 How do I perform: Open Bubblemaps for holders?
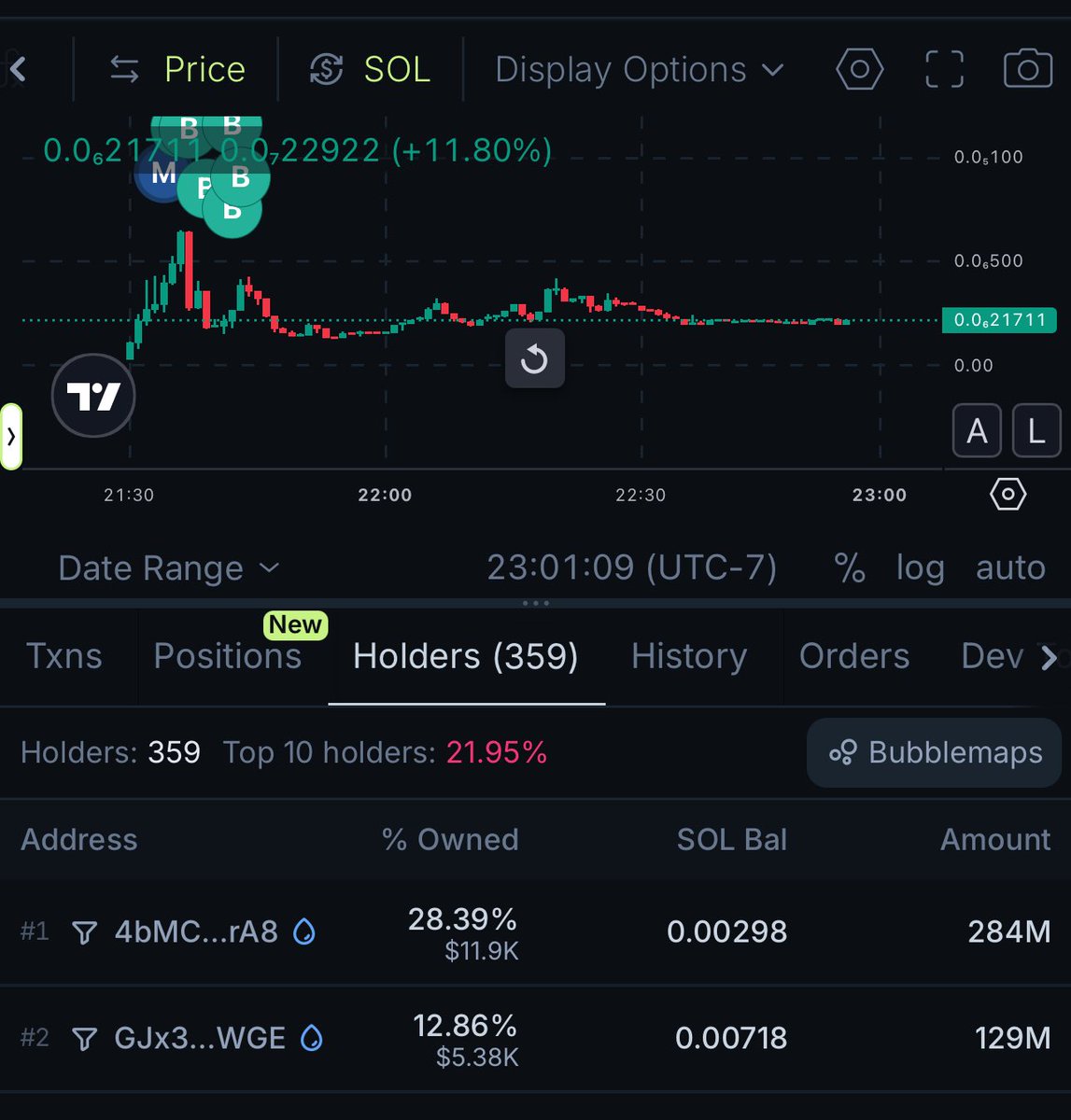tap(935, 752)
